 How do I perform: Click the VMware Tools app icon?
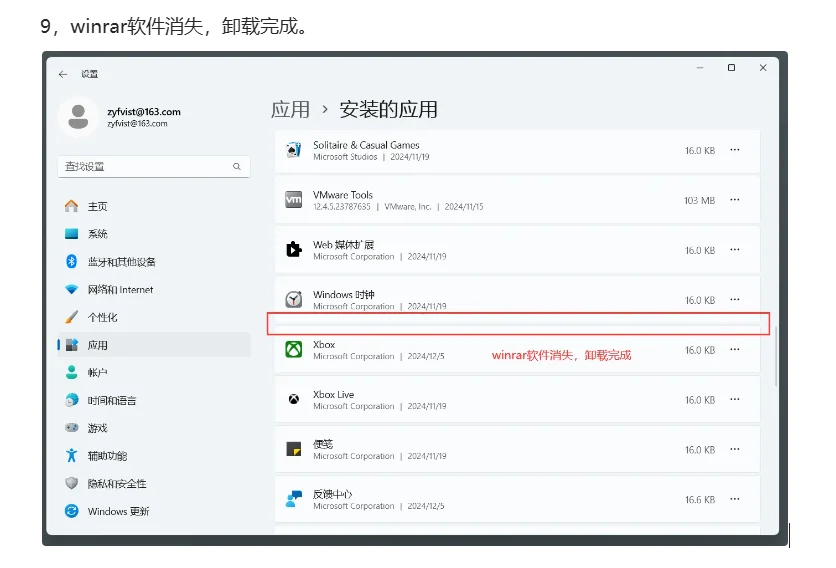pos(294,200)
